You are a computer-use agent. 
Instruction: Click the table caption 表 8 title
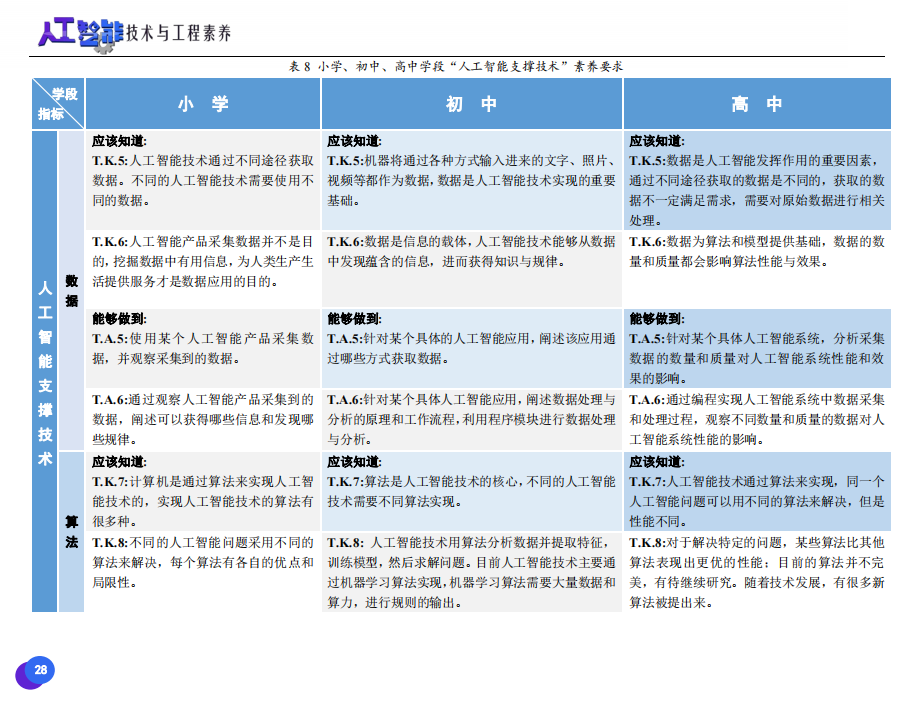click(x=455, y=66)
